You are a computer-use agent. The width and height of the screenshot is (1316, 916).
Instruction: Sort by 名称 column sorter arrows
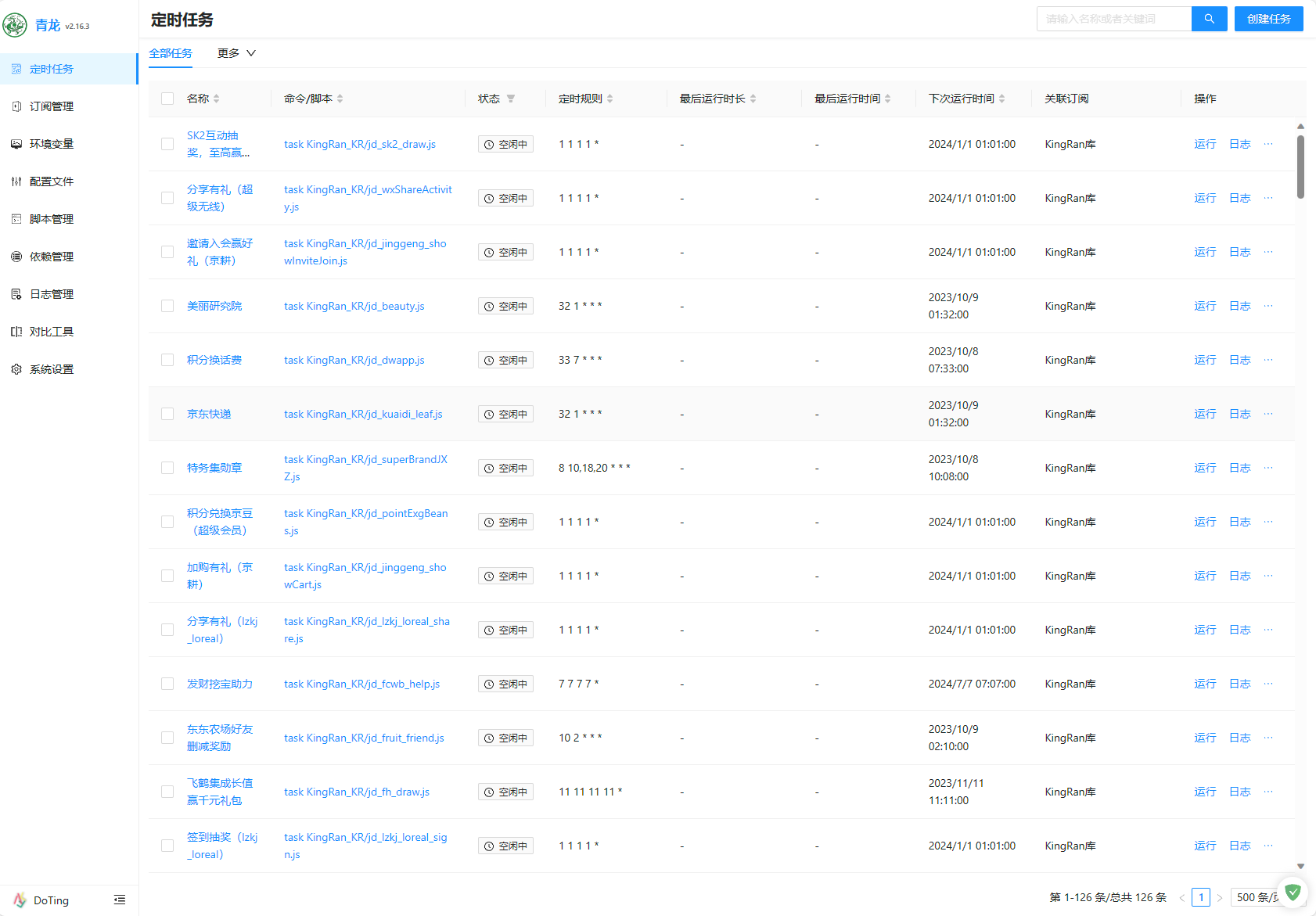tap(217, 99)
